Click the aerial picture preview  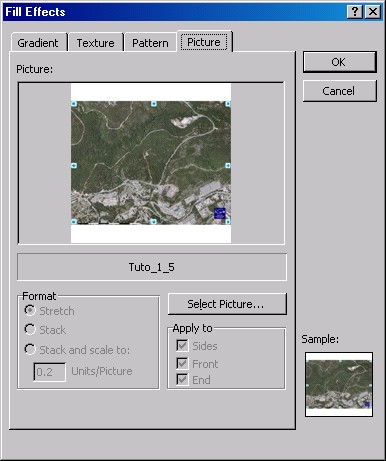[x=151, y=163]
